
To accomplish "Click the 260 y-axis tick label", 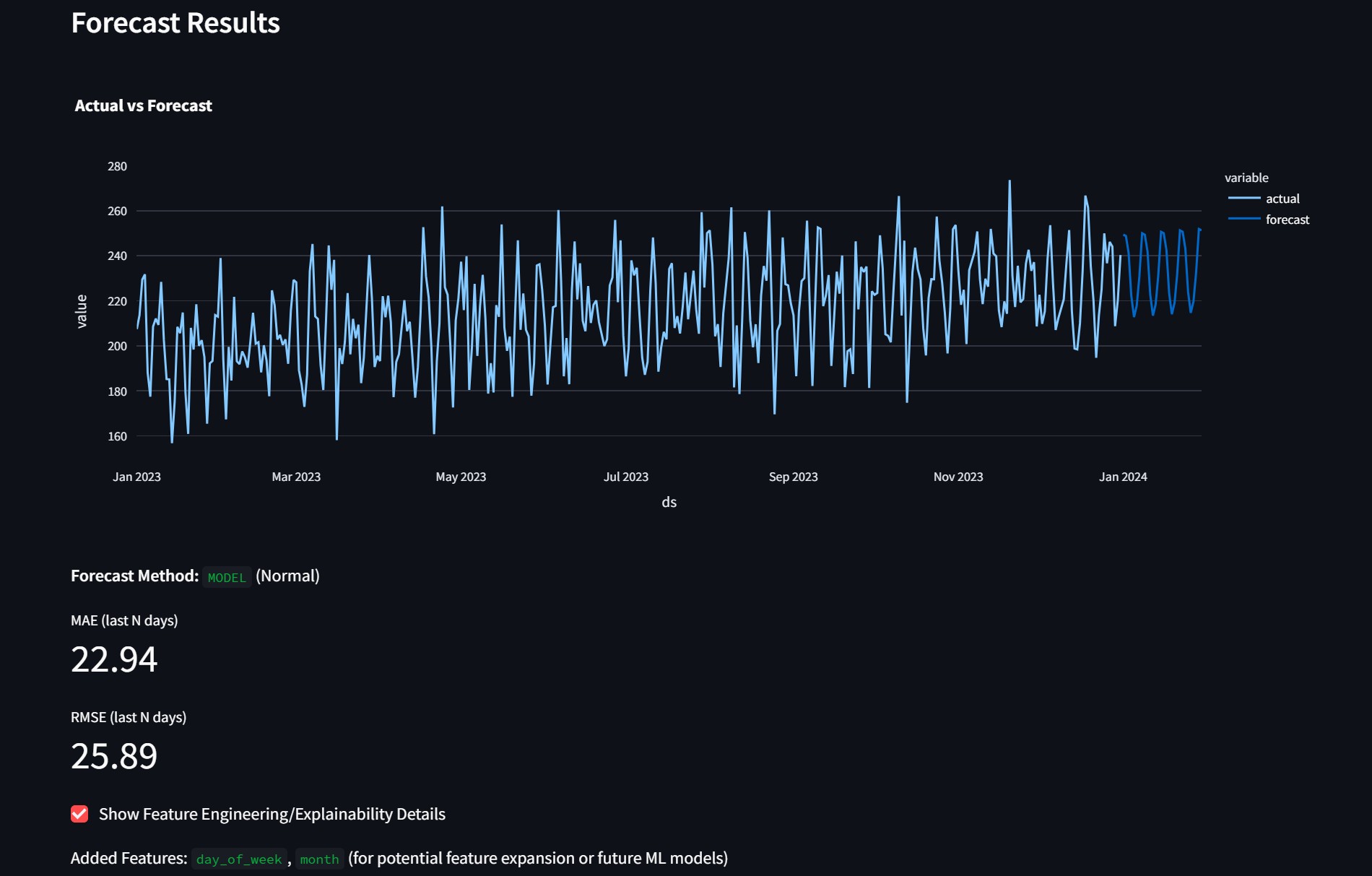I will (x=117, y=211).
